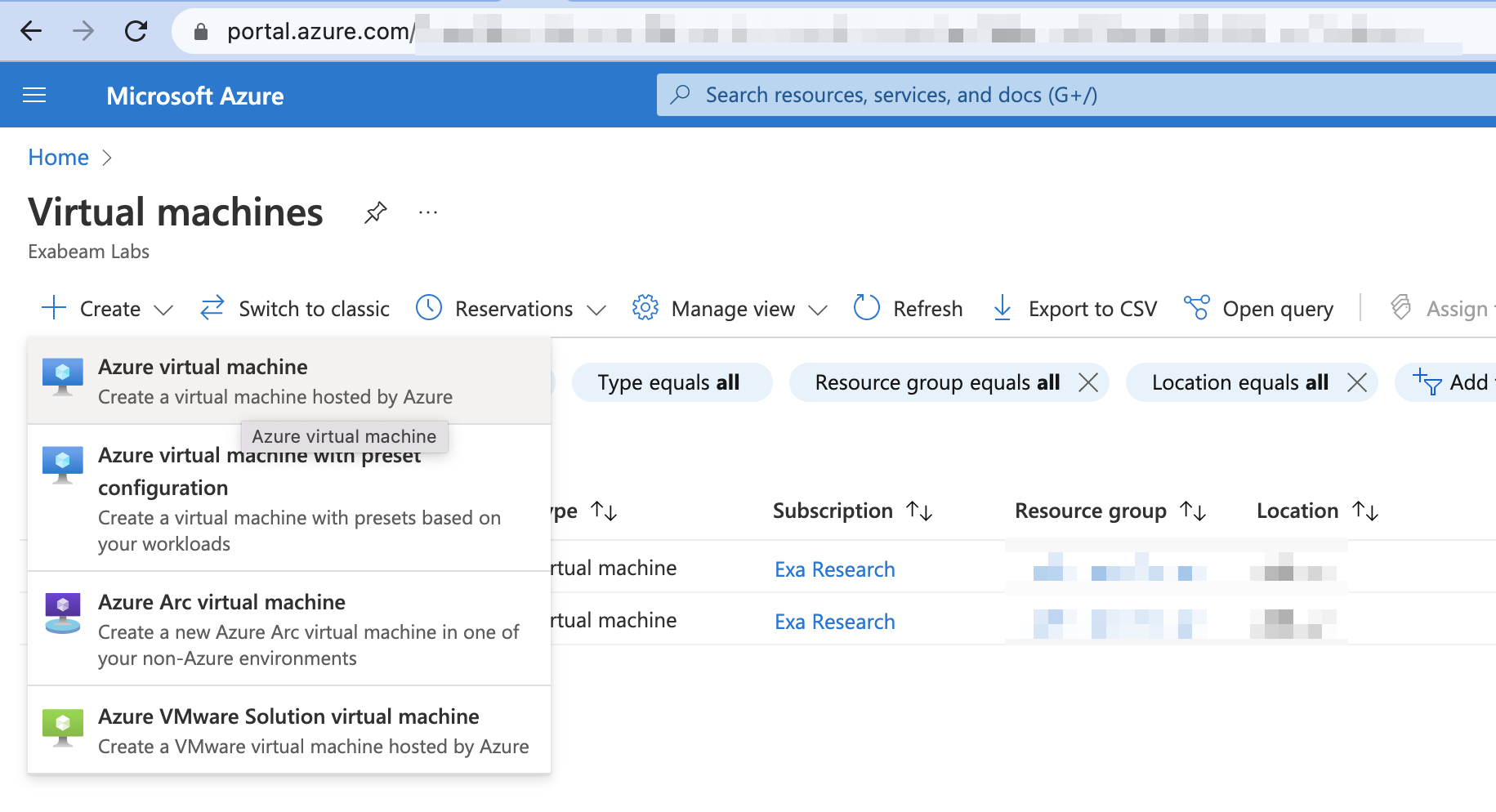Screen dimensions: 1496x812
Task: Select Azure virtual machine with preset configuration
Action: (x=289, y=497)
